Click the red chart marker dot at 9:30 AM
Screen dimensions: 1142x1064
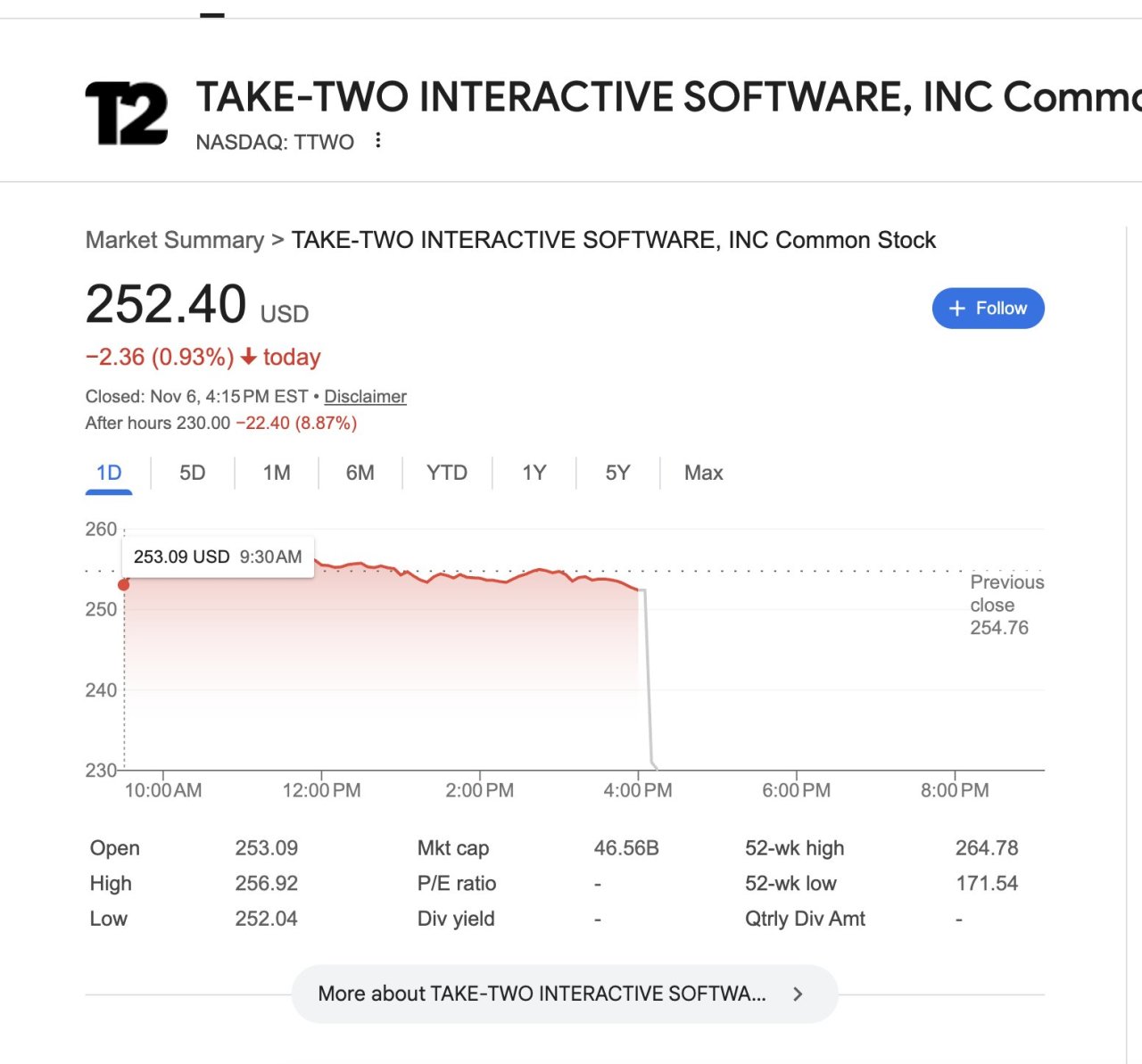pos(124,584)
